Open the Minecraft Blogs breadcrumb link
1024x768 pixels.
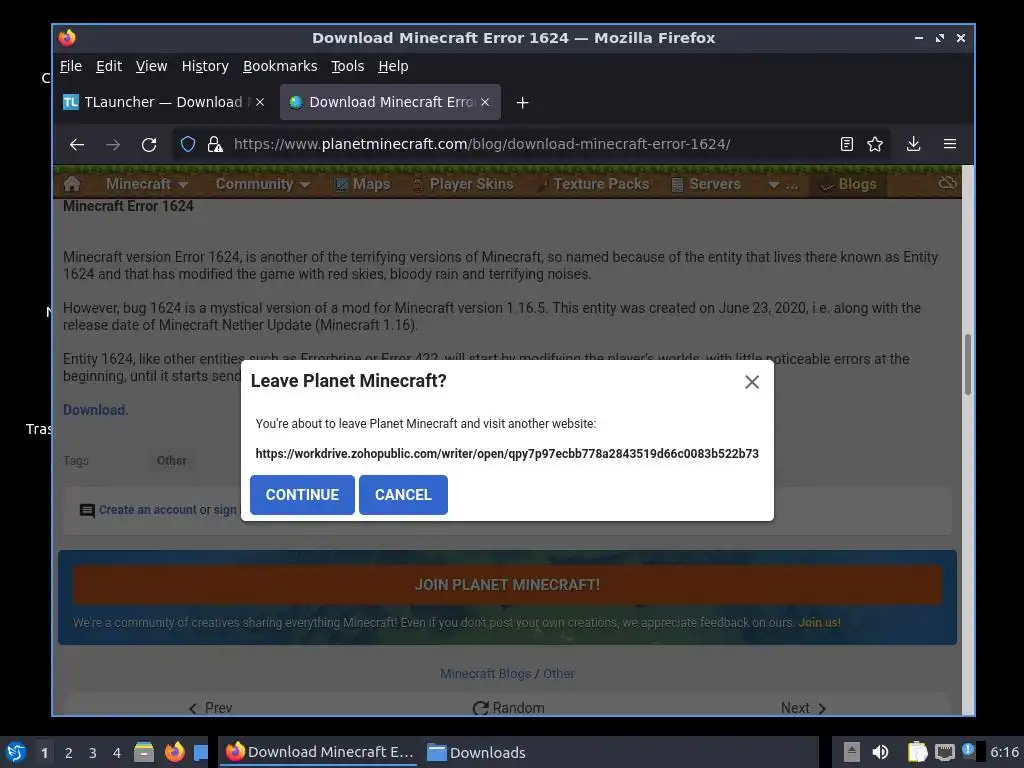coord(485,673)
